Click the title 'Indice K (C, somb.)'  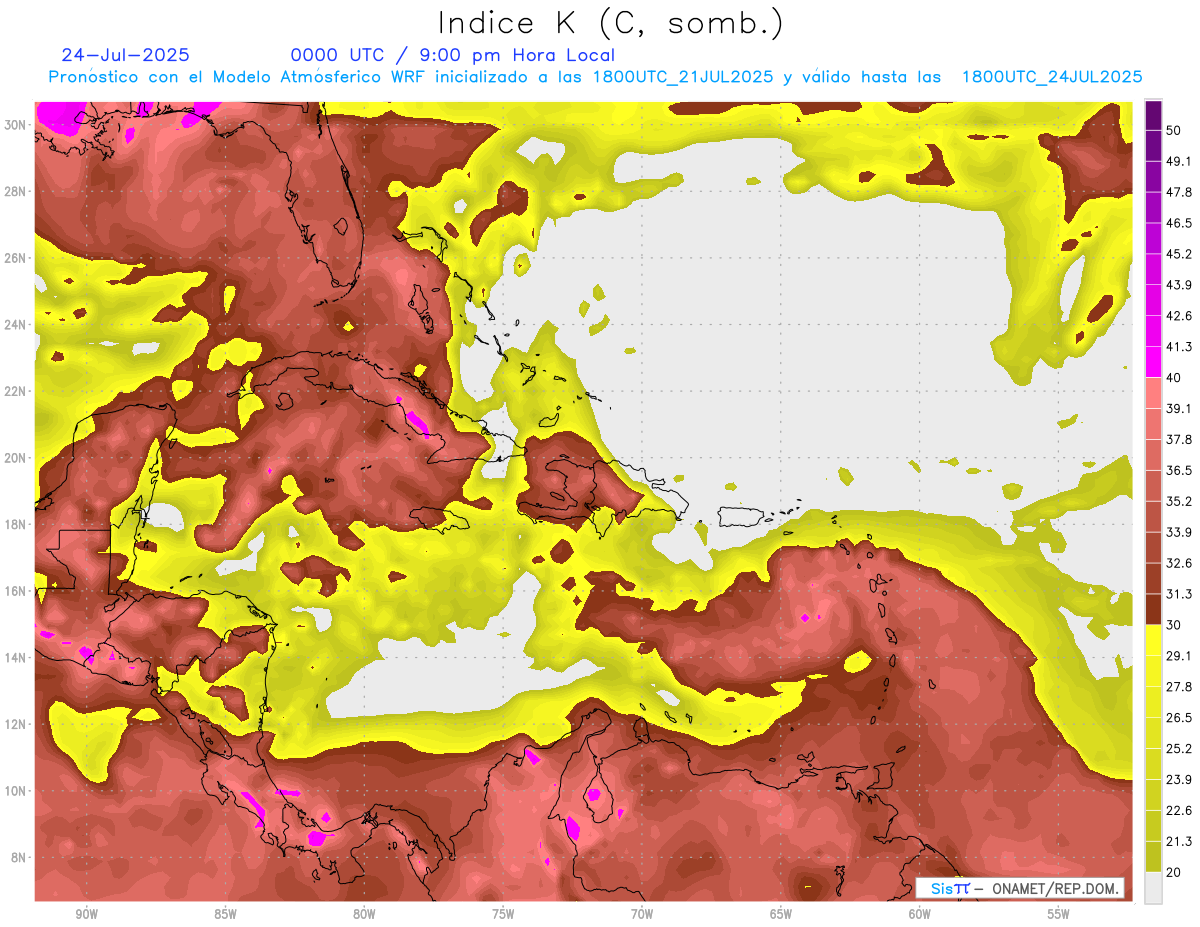[x=611, y=23]
